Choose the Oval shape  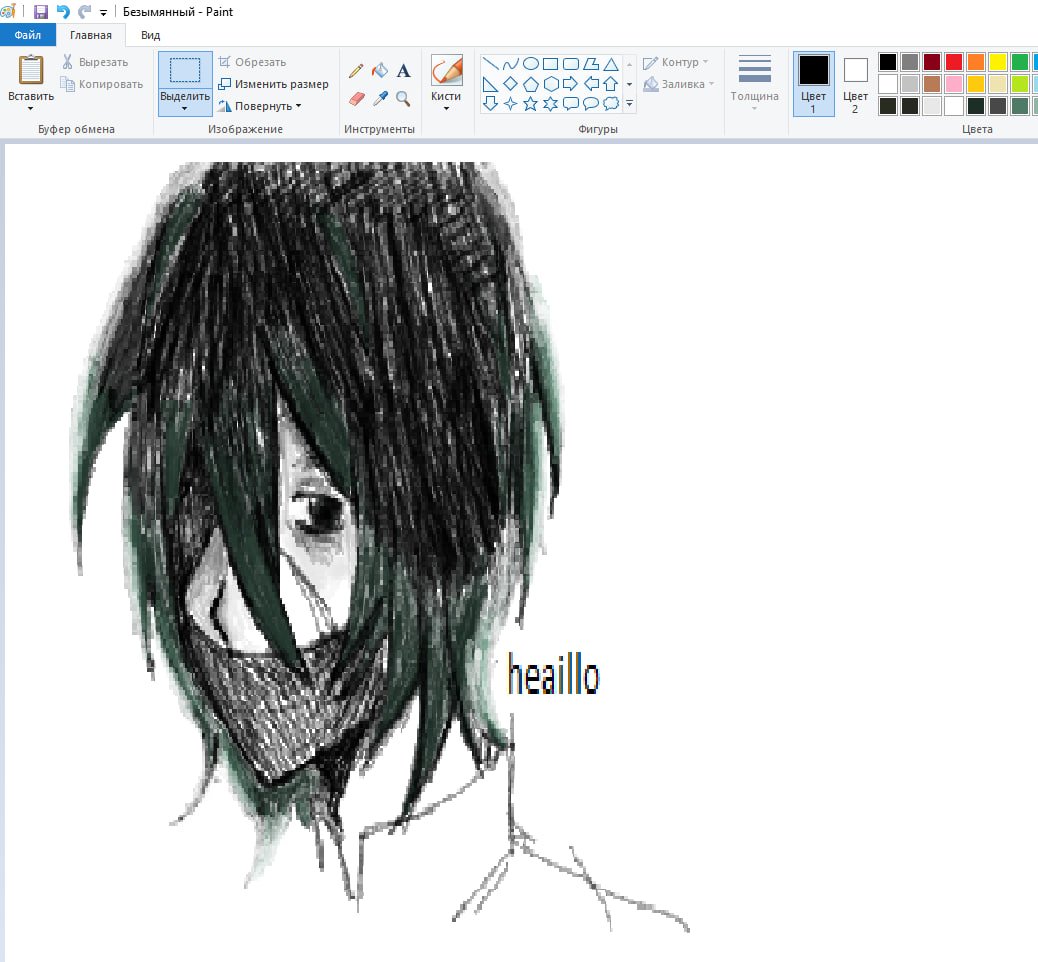point(531,64)
